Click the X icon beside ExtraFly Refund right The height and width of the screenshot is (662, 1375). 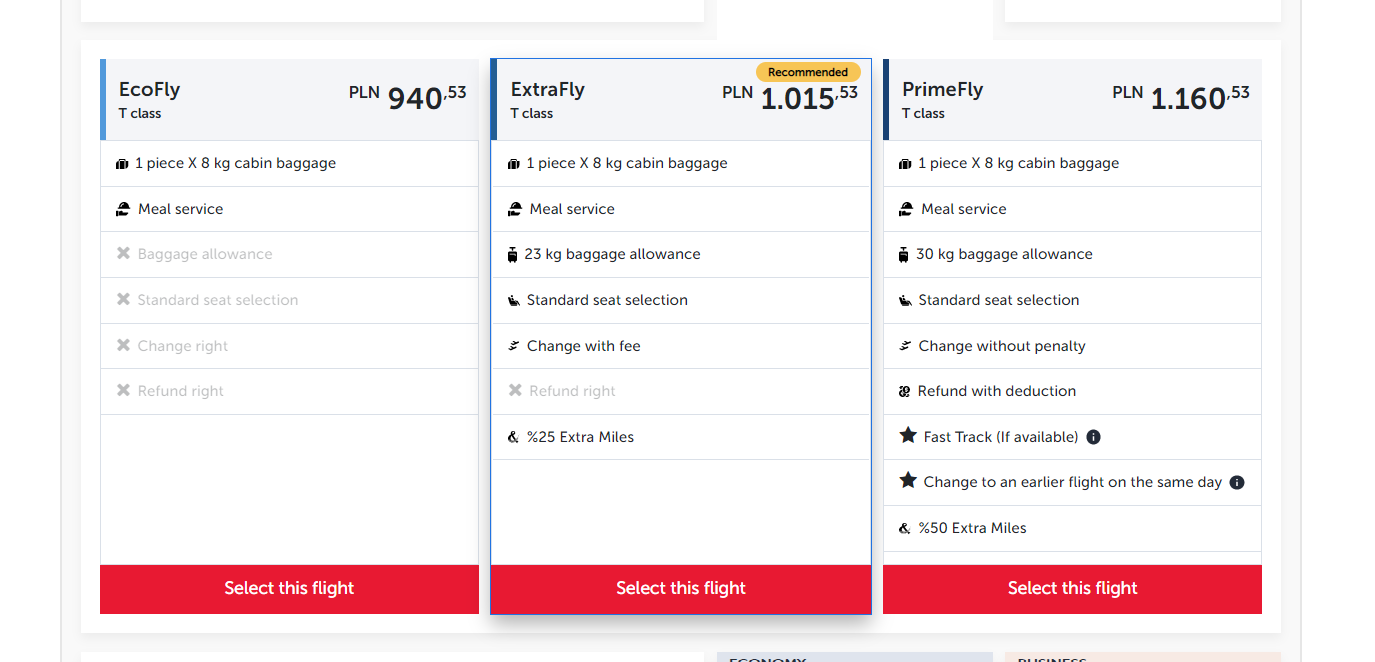tap(515, 391)
